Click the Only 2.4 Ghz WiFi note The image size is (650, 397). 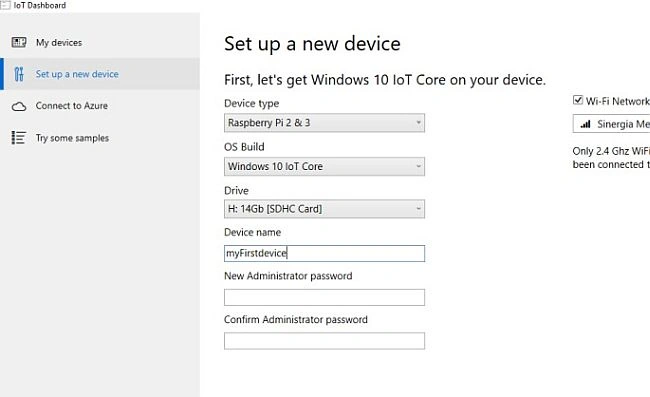pyautogui.click(x=611, y=157)
